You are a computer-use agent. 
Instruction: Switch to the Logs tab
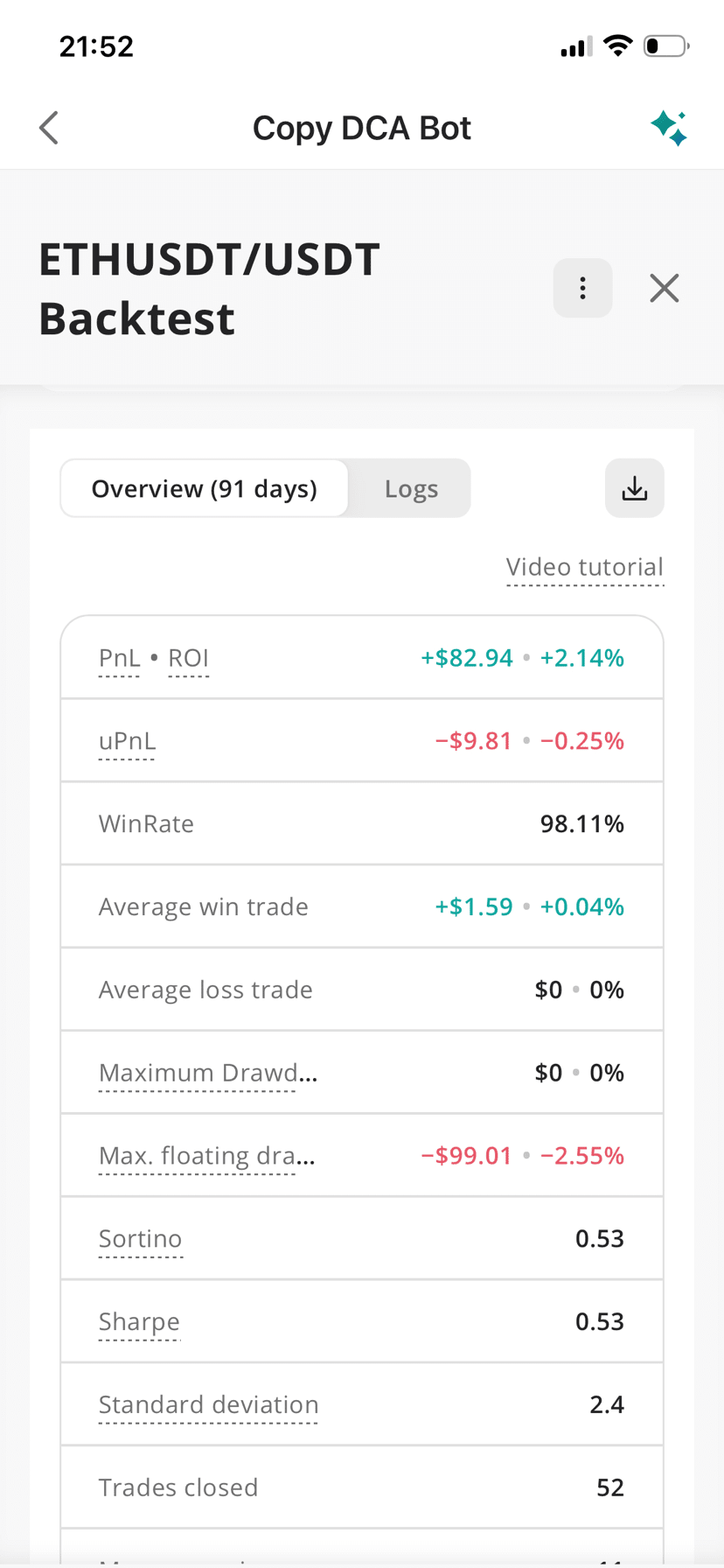[411, 488]
